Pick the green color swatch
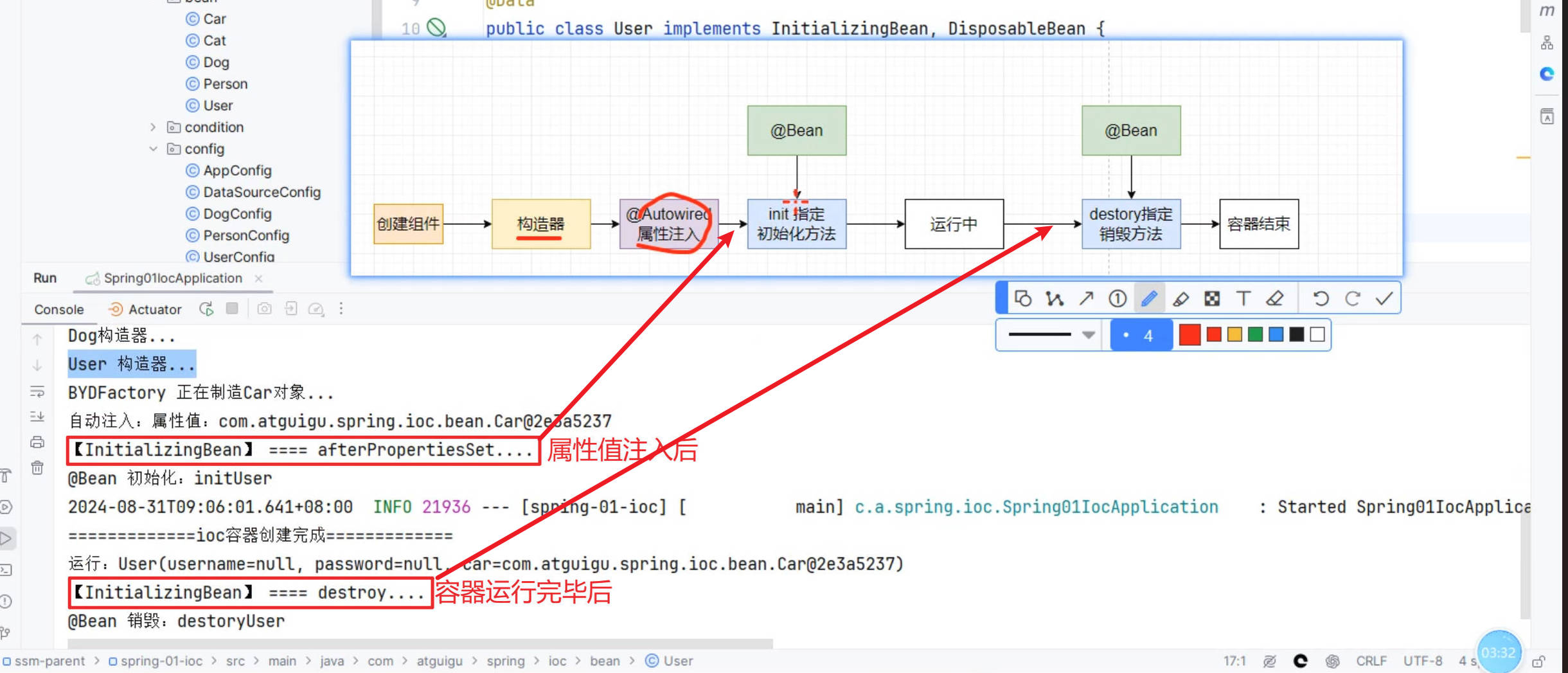Image resolution: width=1568 pixels, height=673 pixels. pyautogui.click(x=1255, y=335)
